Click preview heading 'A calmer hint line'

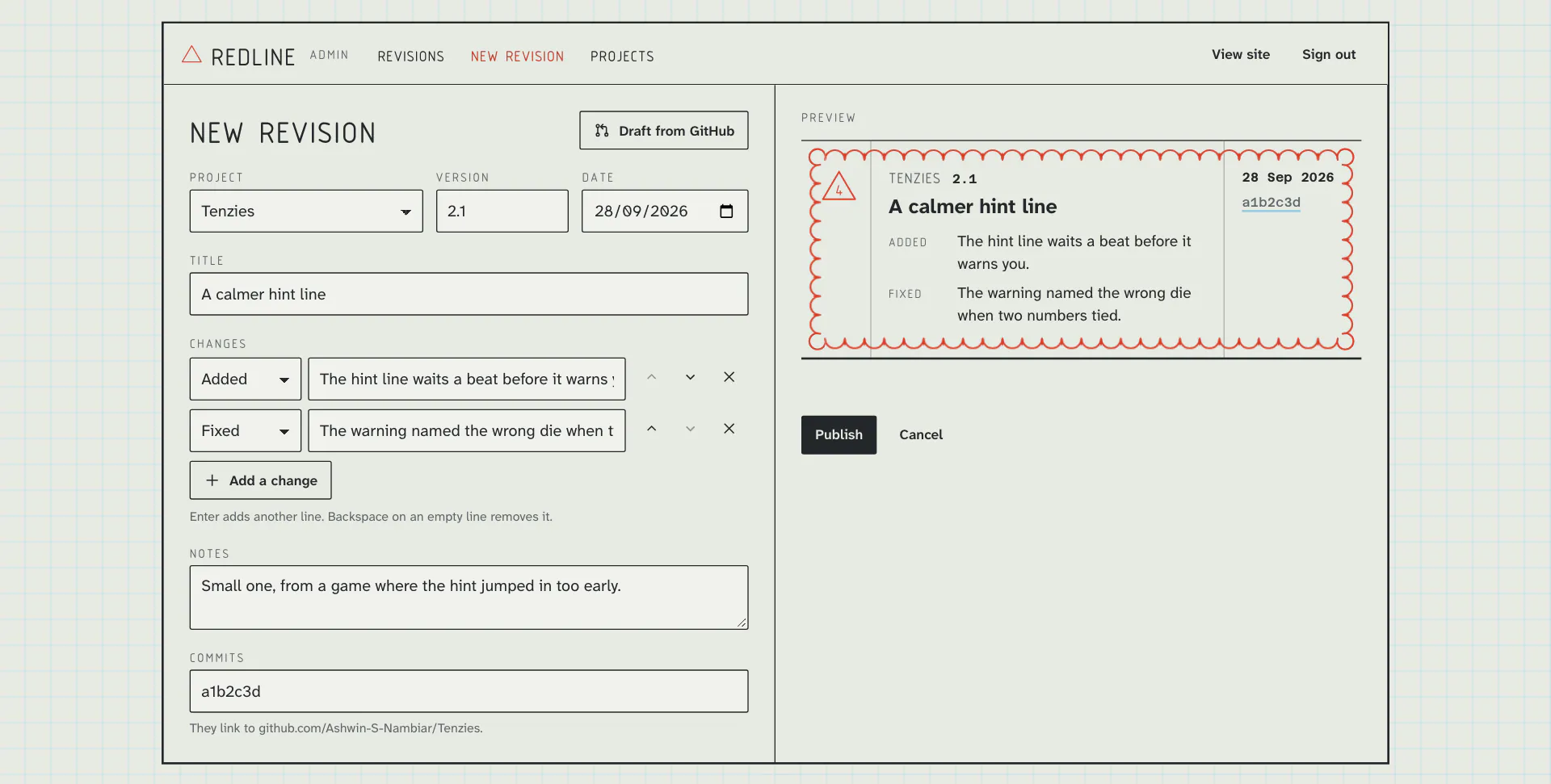click(973, 206)
